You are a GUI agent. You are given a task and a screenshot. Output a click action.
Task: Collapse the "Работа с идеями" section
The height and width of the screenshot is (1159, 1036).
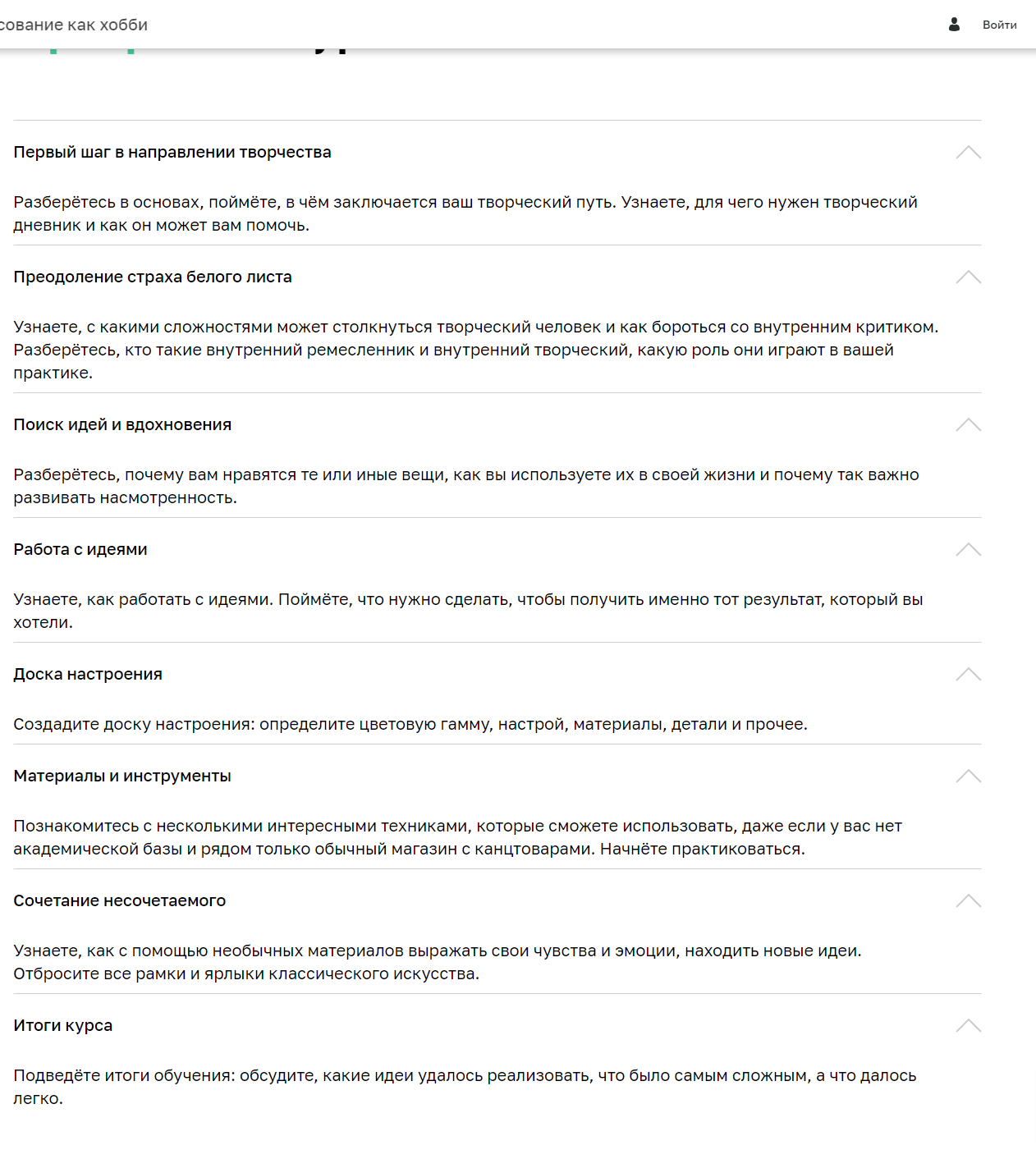click(970, 550)
